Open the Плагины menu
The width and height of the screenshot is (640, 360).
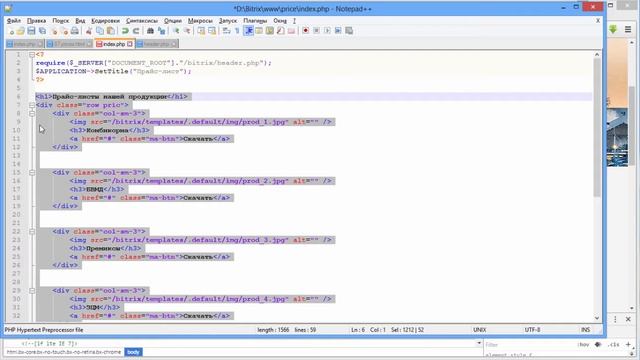click(x=255, y=20)
